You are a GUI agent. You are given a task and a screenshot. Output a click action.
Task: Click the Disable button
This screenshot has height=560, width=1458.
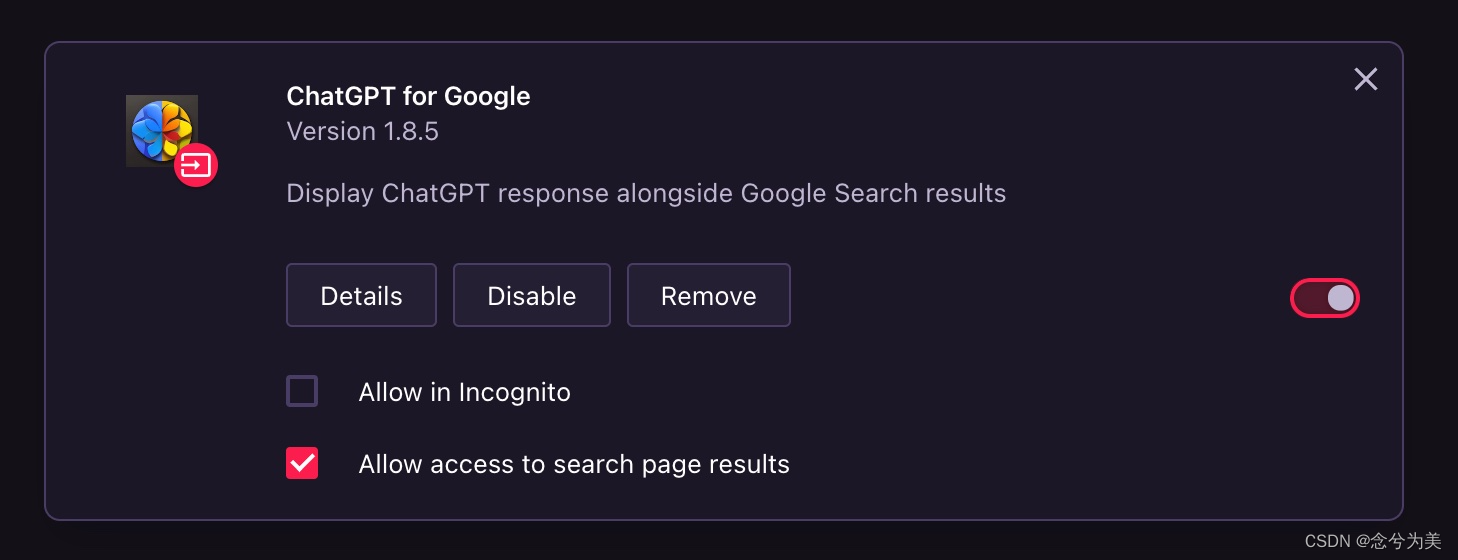(x=531, y=295)
